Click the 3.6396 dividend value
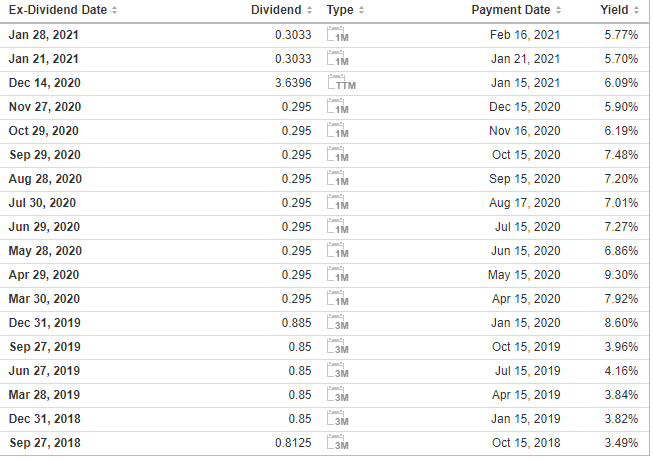The height and width of the screenshot is (462, 653). point(293,82)
